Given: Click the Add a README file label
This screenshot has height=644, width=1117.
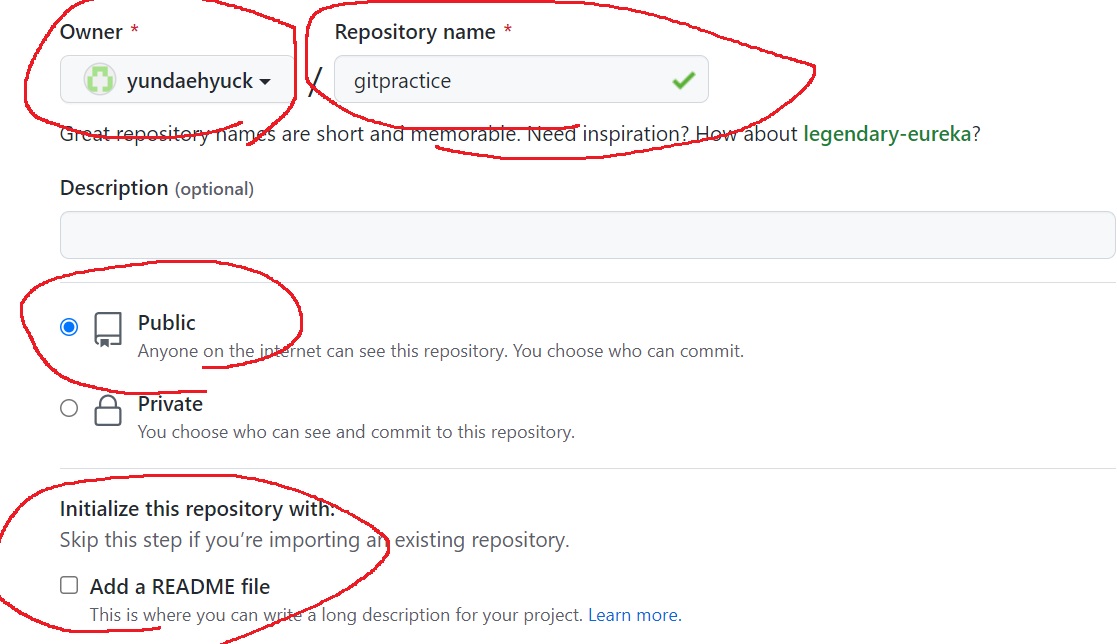Looking at the screenshot, I should click(180, 586).
